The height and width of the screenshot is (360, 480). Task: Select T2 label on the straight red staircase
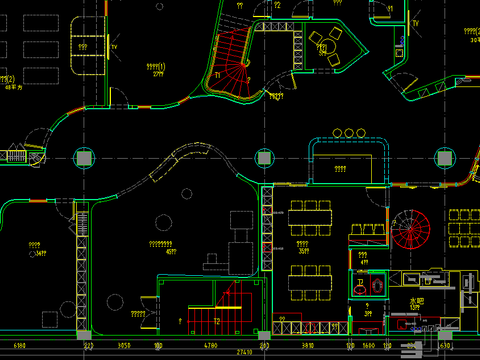point(217,321)
